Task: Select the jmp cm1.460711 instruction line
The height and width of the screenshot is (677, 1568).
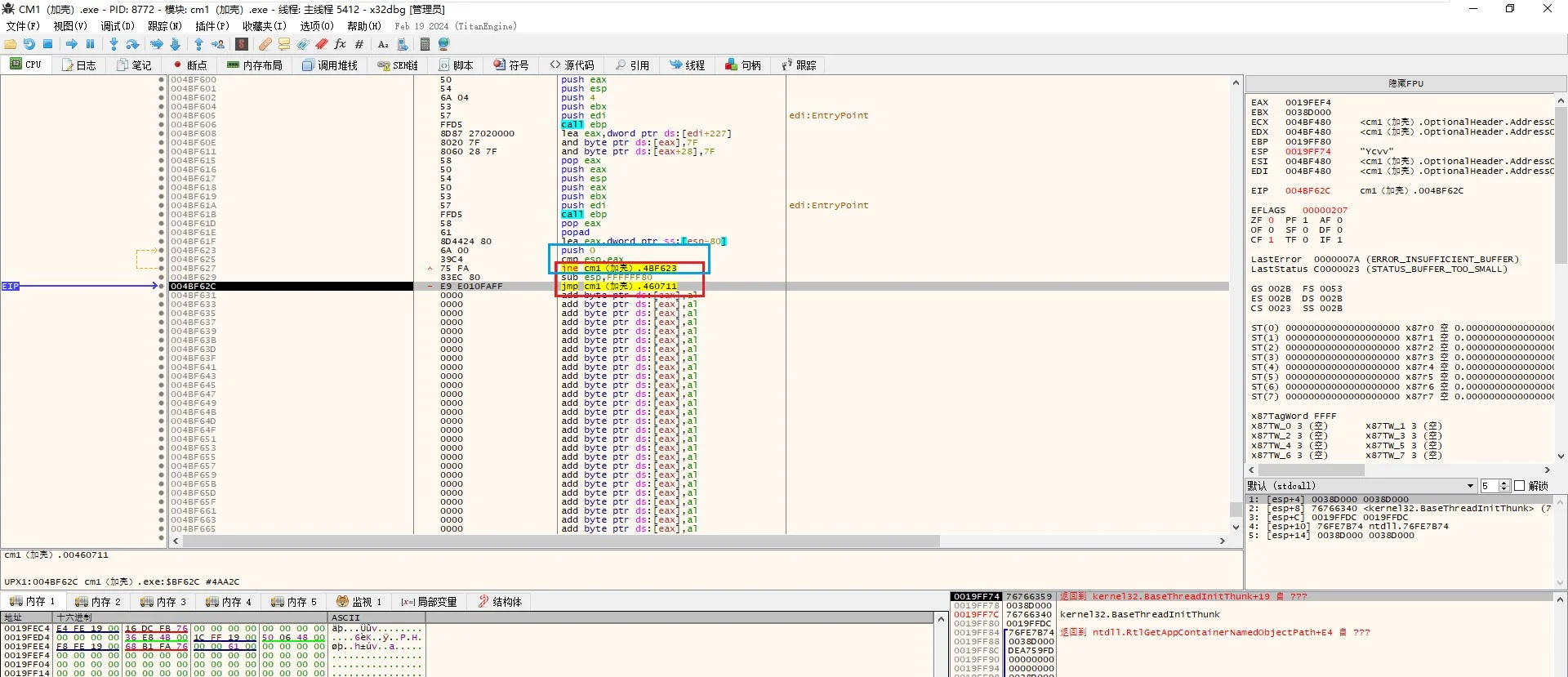Action: 618,287
